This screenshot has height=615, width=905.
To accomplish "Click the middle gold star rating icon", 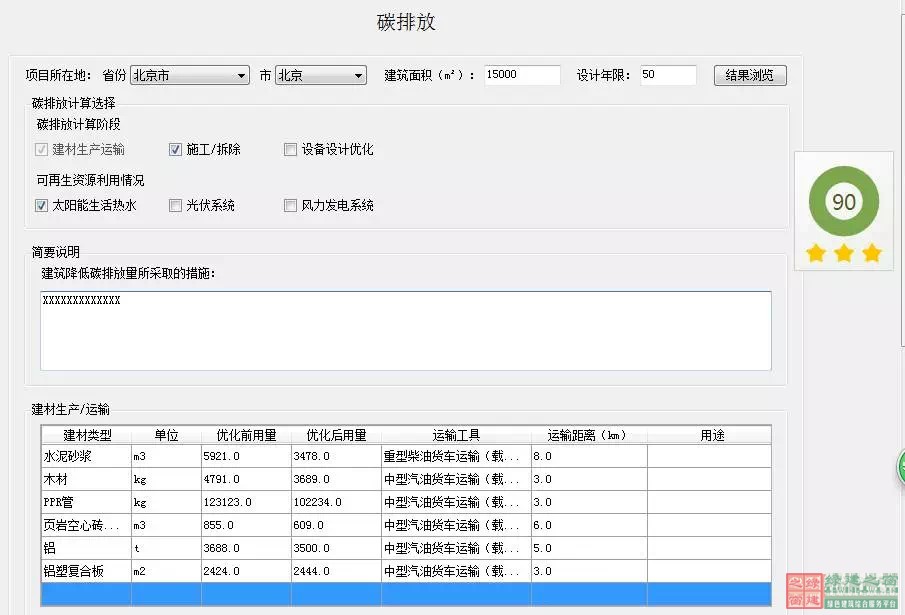I will point(843,254).
